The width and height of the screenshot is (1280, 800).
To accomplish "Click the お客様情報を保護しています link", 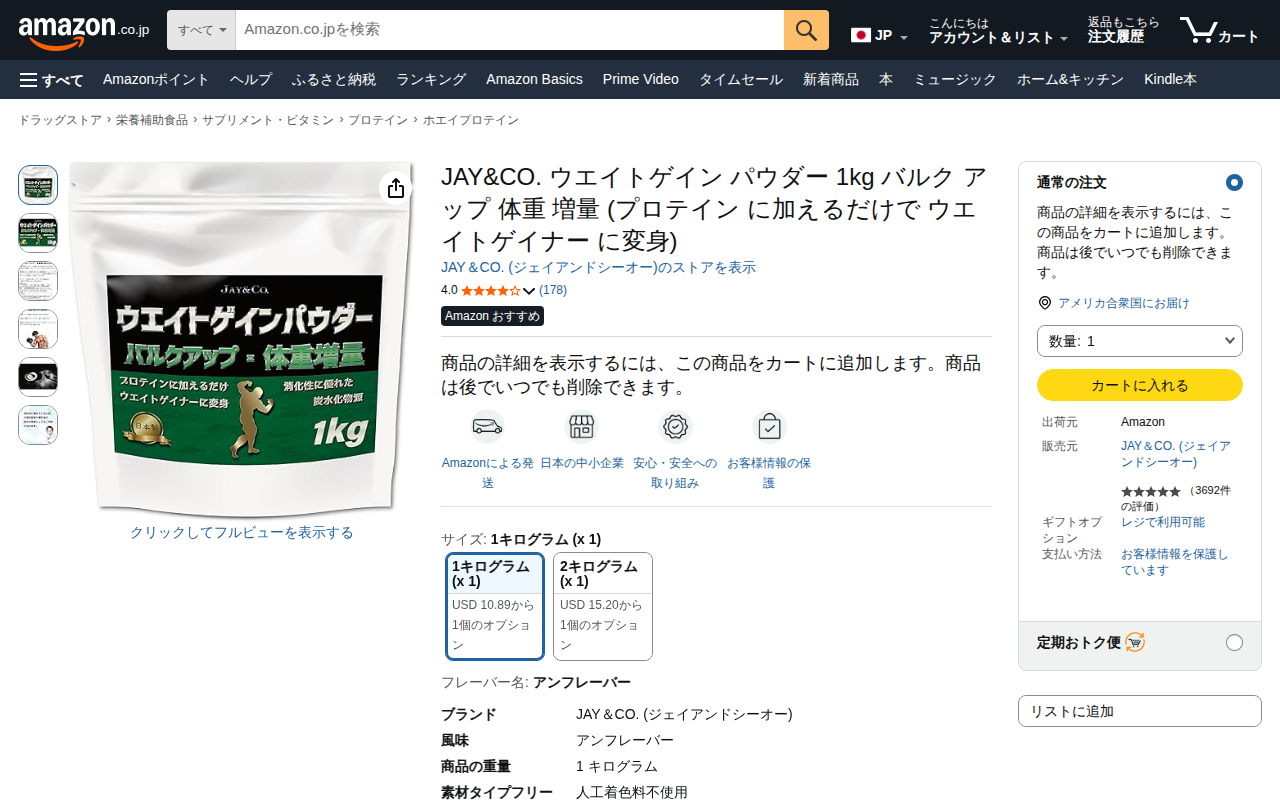I will (1175, 562).
